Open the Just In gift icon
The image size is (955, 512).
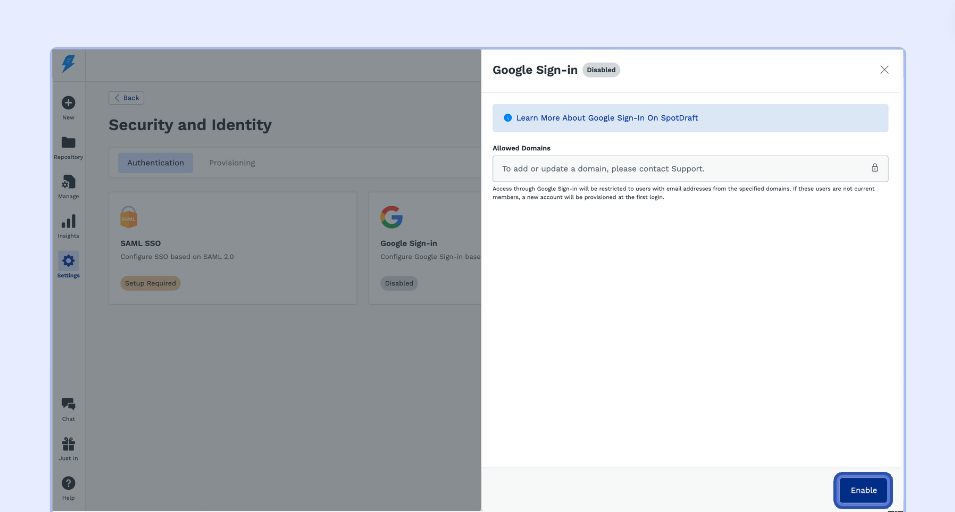coord(68,444)
